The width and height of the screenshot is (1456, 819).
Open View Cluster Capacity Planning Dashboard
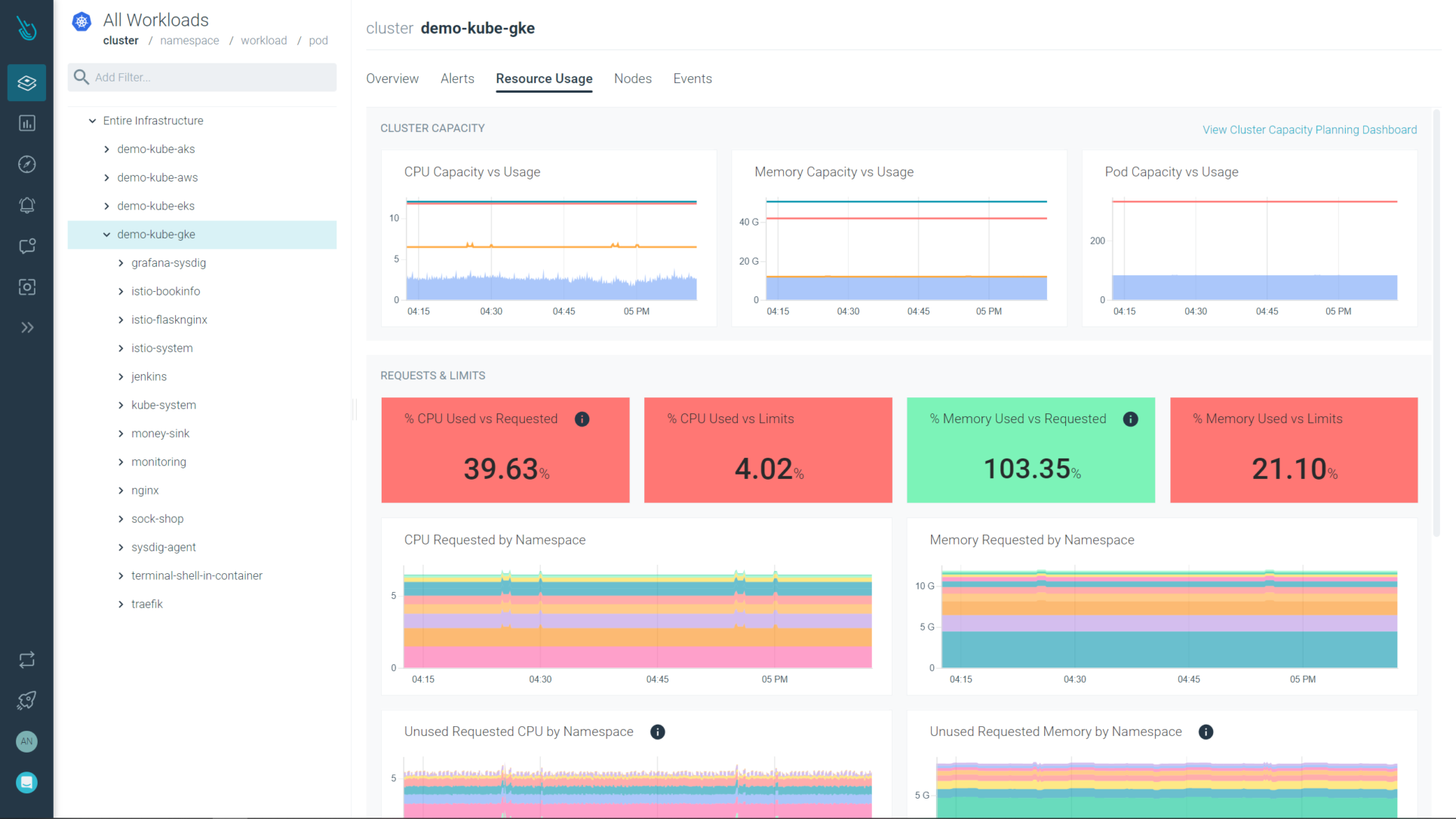point(1310,129)
